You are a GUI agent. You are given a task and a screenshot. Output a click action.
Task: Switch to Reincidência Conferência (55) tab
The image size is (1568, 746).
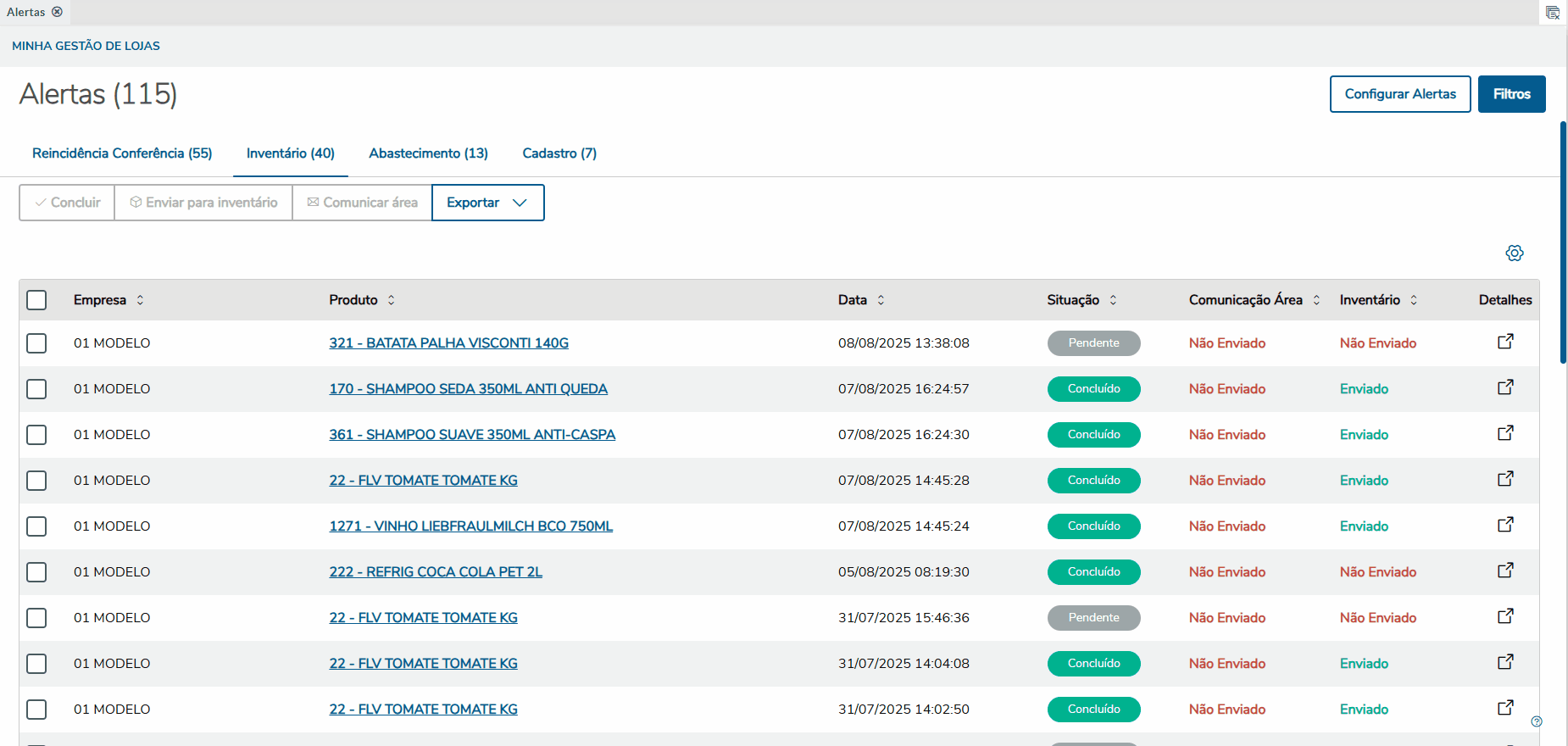(122, 153)
